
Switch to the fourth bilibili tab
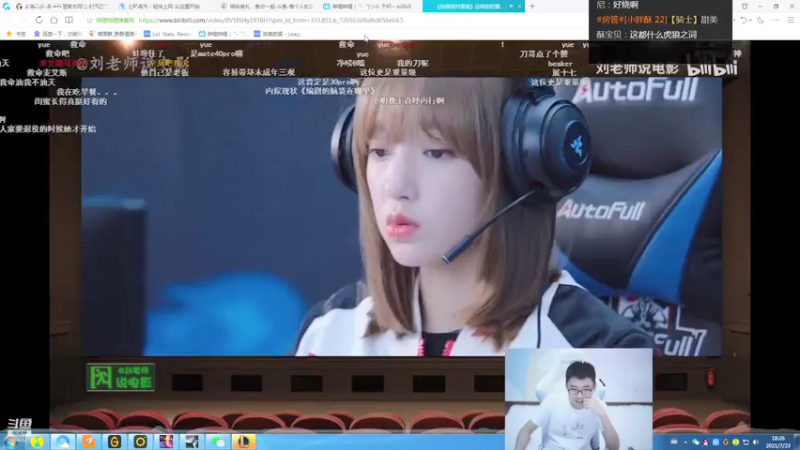[371, 6]
